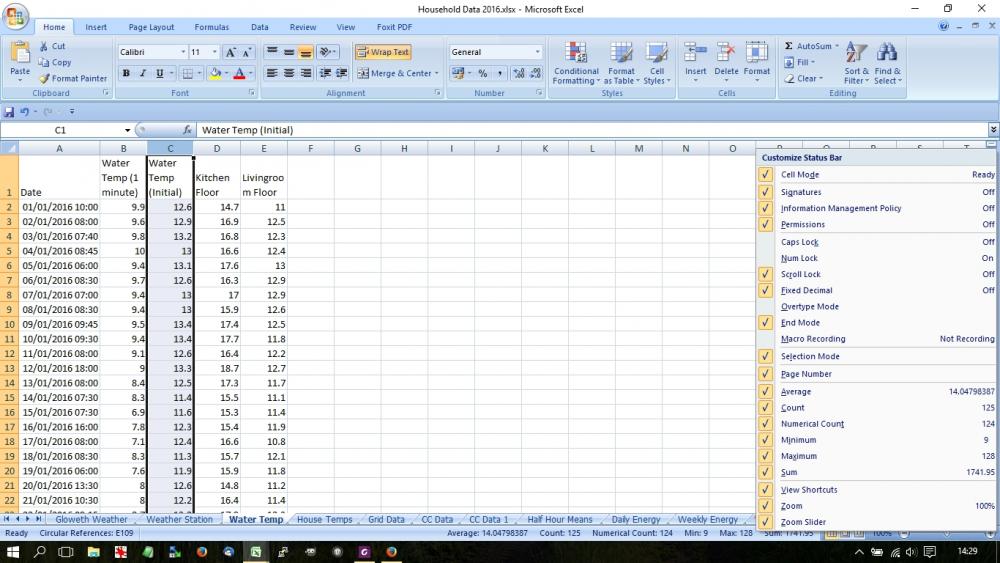Align text to the right

[305, 73]
